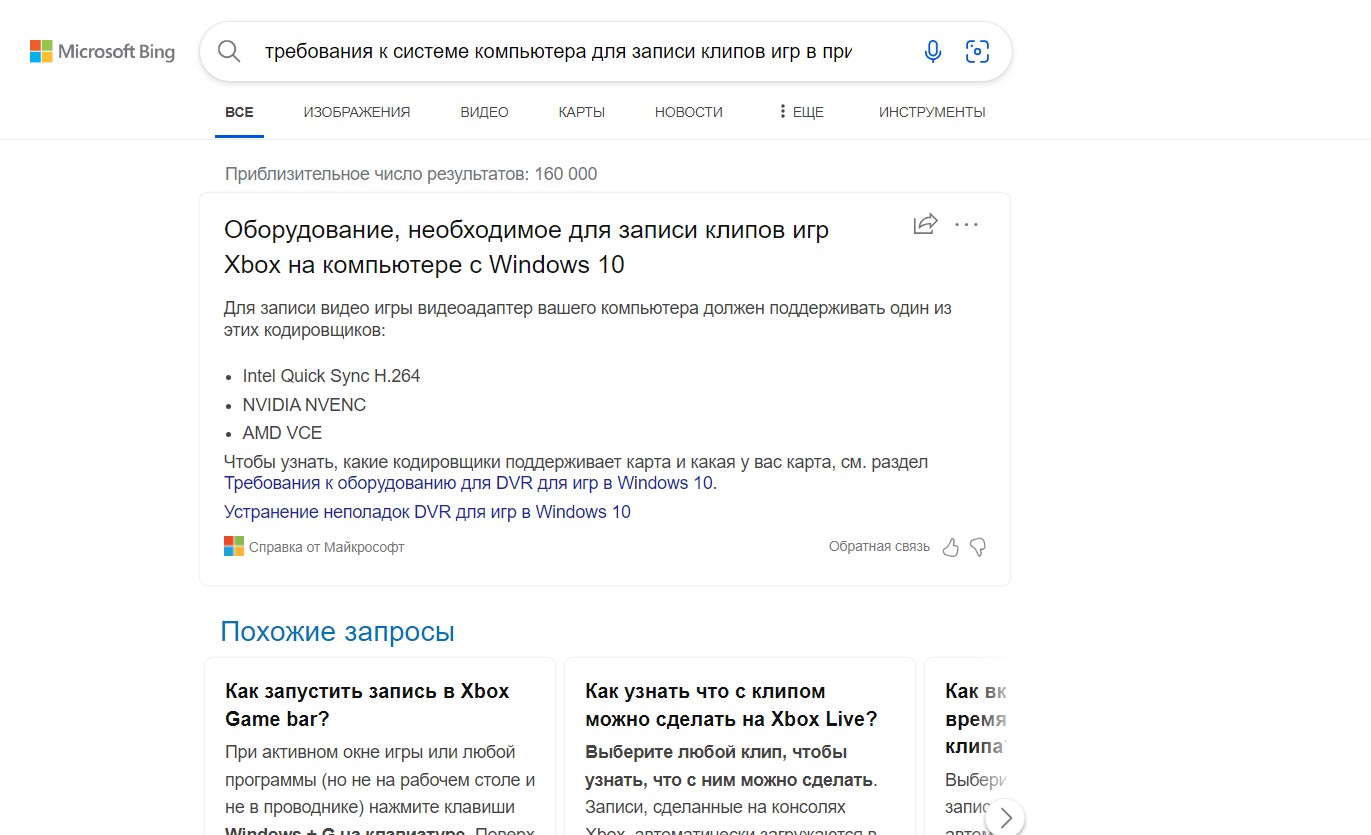
Task: Share the featured answer card
Action: tap(925, 224)
